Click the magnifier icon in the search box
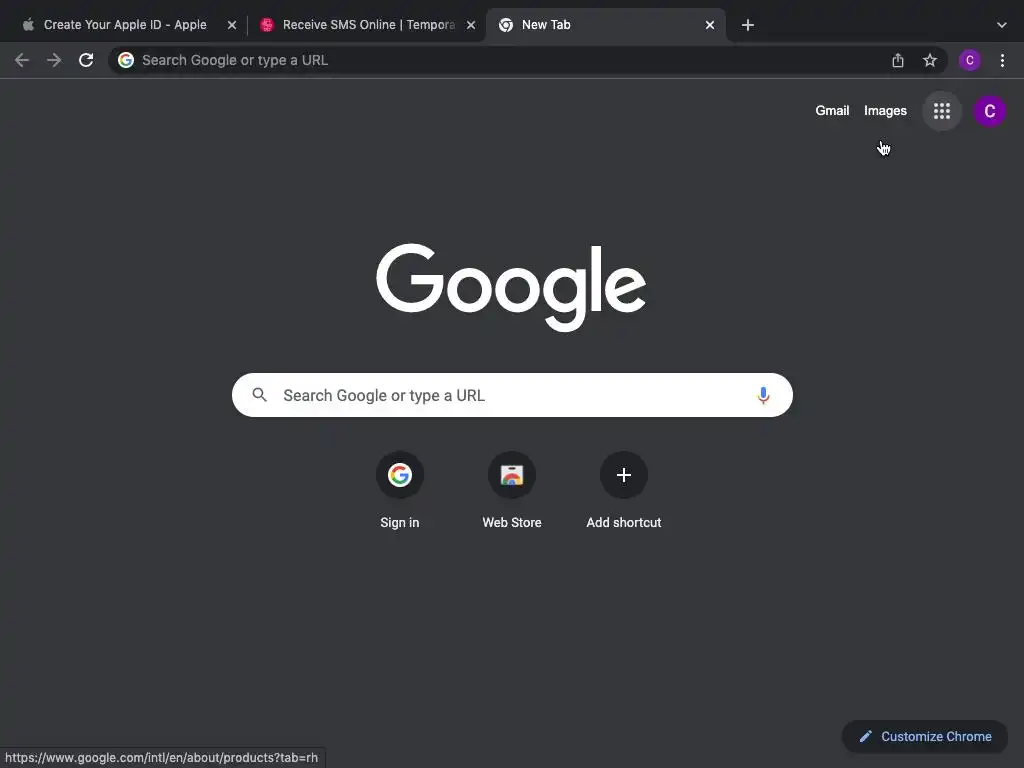This screenshot has height=768, width=1024. (260, 395)
